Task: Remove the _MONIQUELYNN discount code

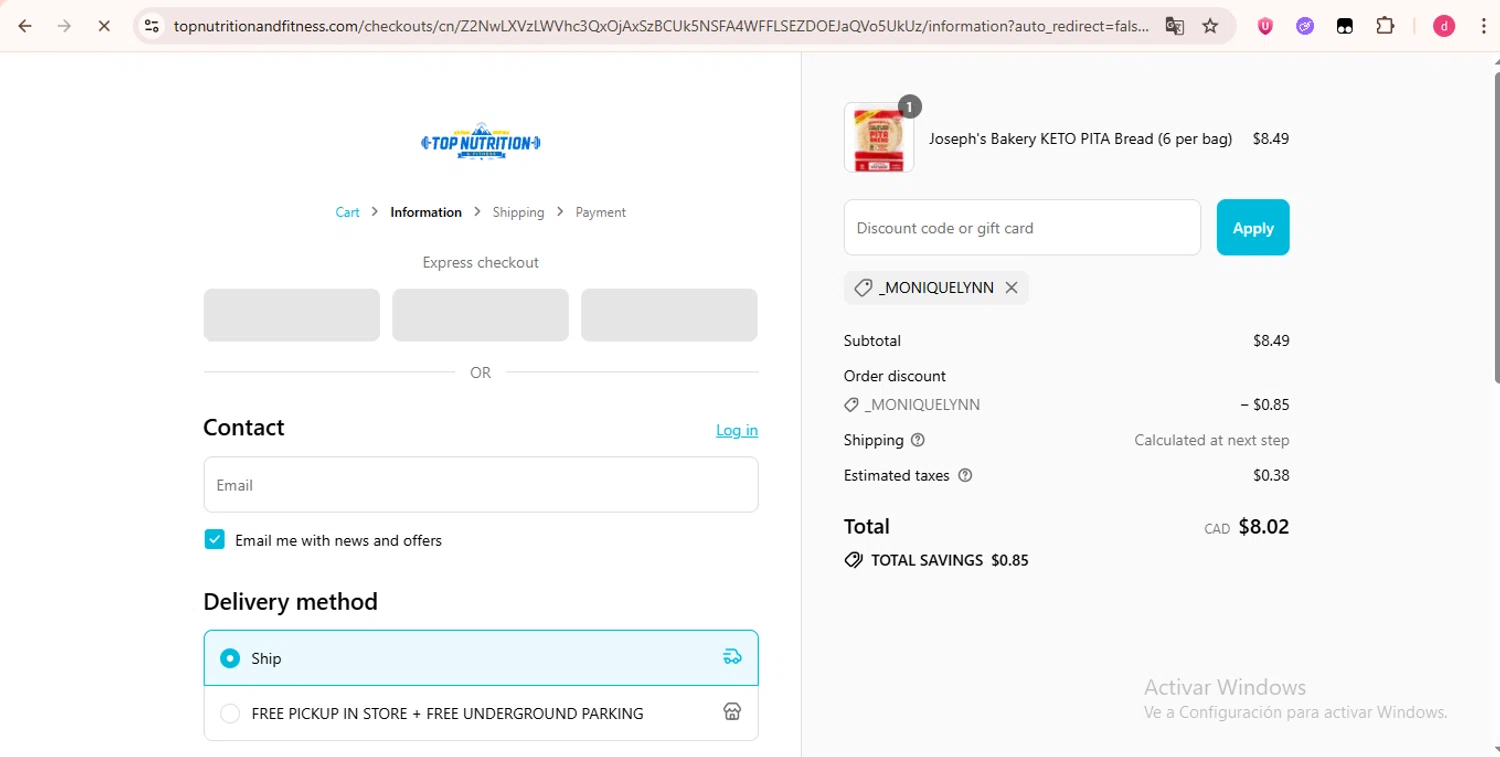Action: coord(1011,288)
